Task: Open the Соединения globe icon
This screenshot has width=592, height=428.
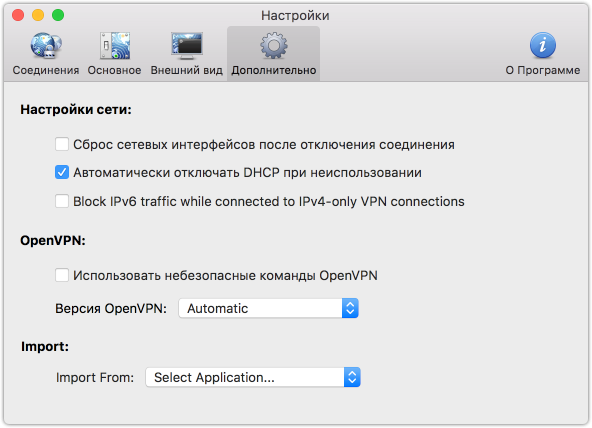Action: click(46, 45)
